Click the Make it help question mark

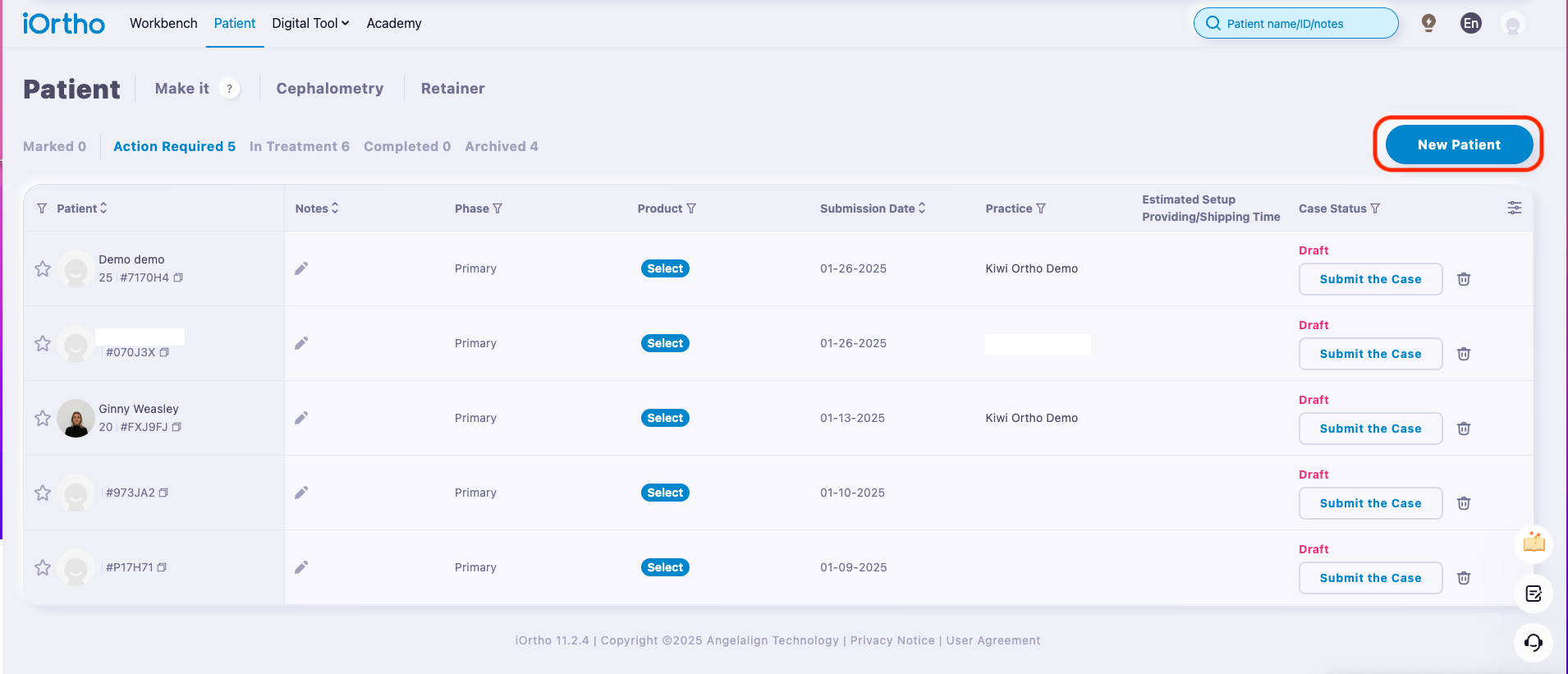(x=229, y=89)
